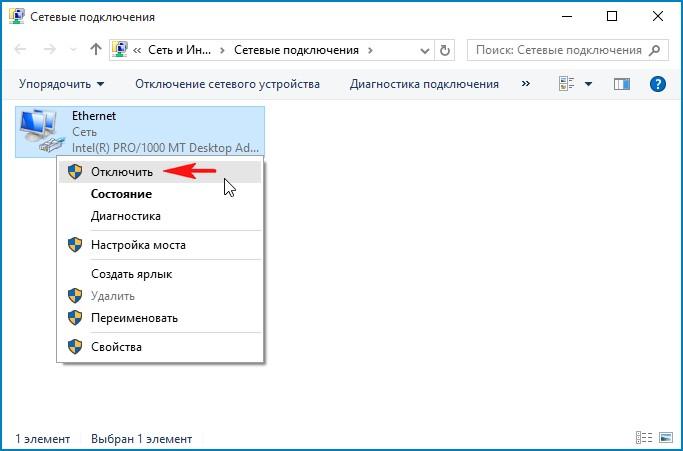Open the blue Help icon
683x451 pixels.
pos(657,84)
